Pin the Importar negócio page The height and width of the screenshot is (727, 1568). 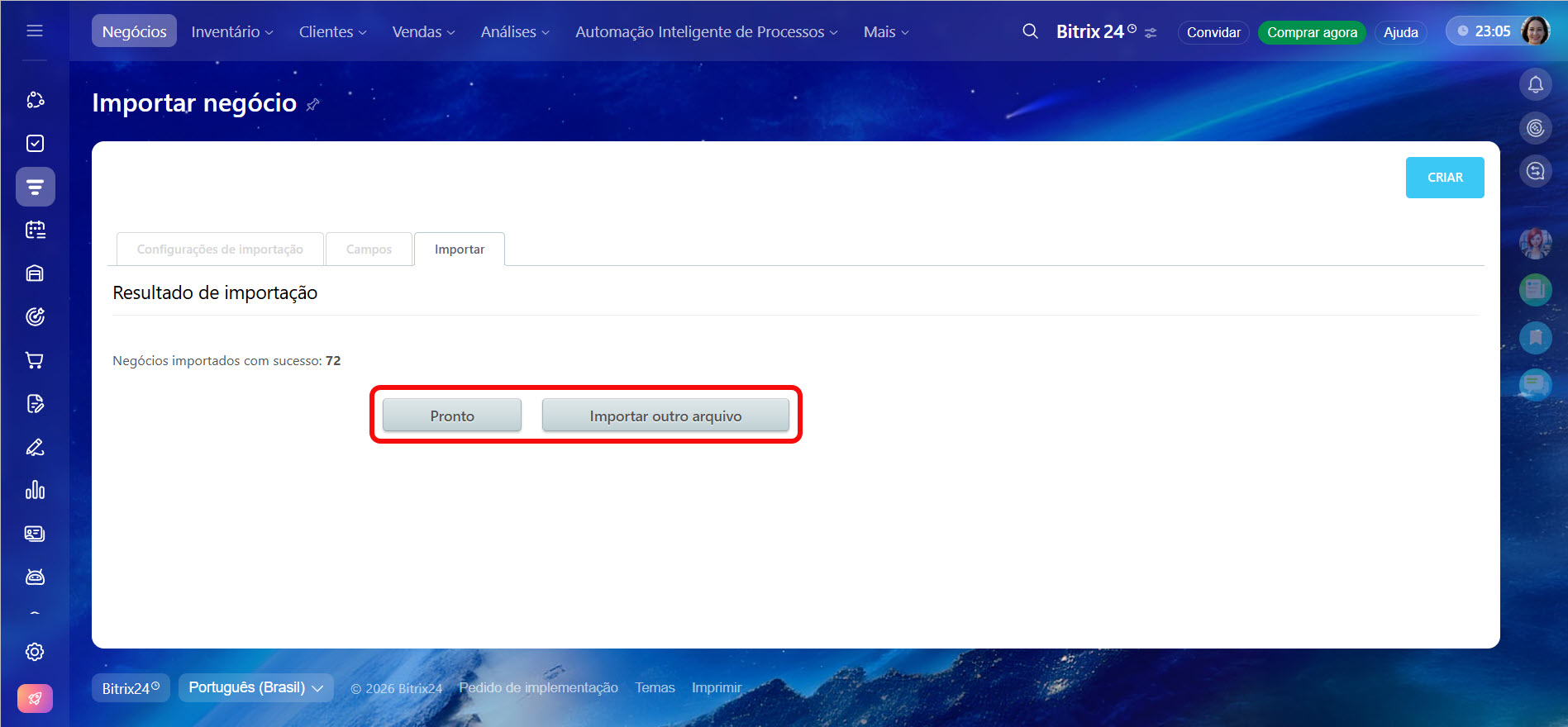pos(312,105)
